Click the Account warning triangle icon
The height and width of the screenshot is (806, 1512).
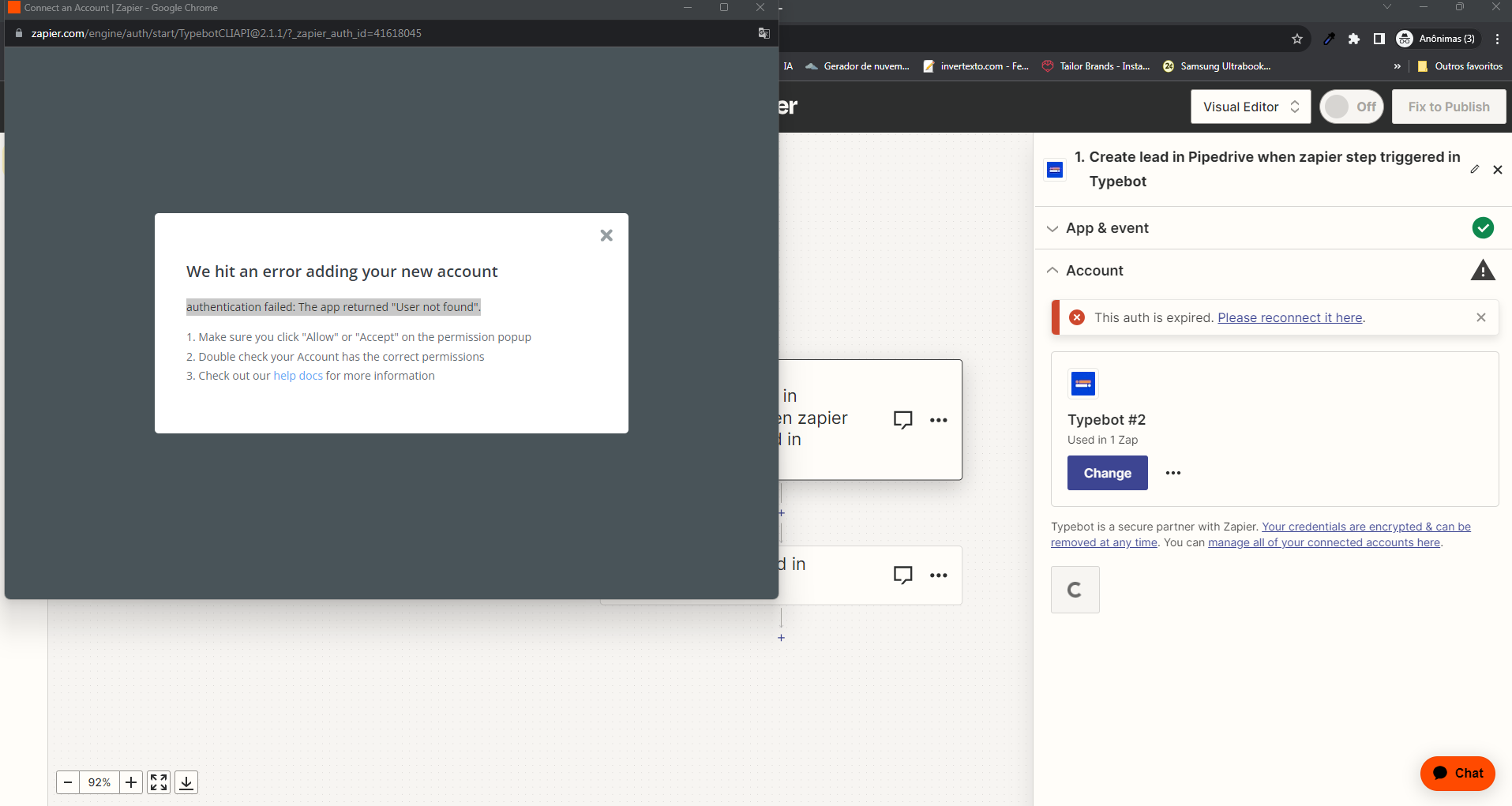click(x=1483, y=271)
